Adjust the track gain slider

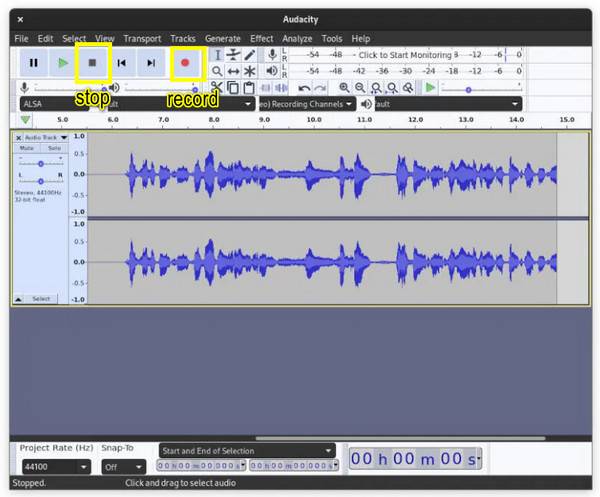click(x=41, y=164)
